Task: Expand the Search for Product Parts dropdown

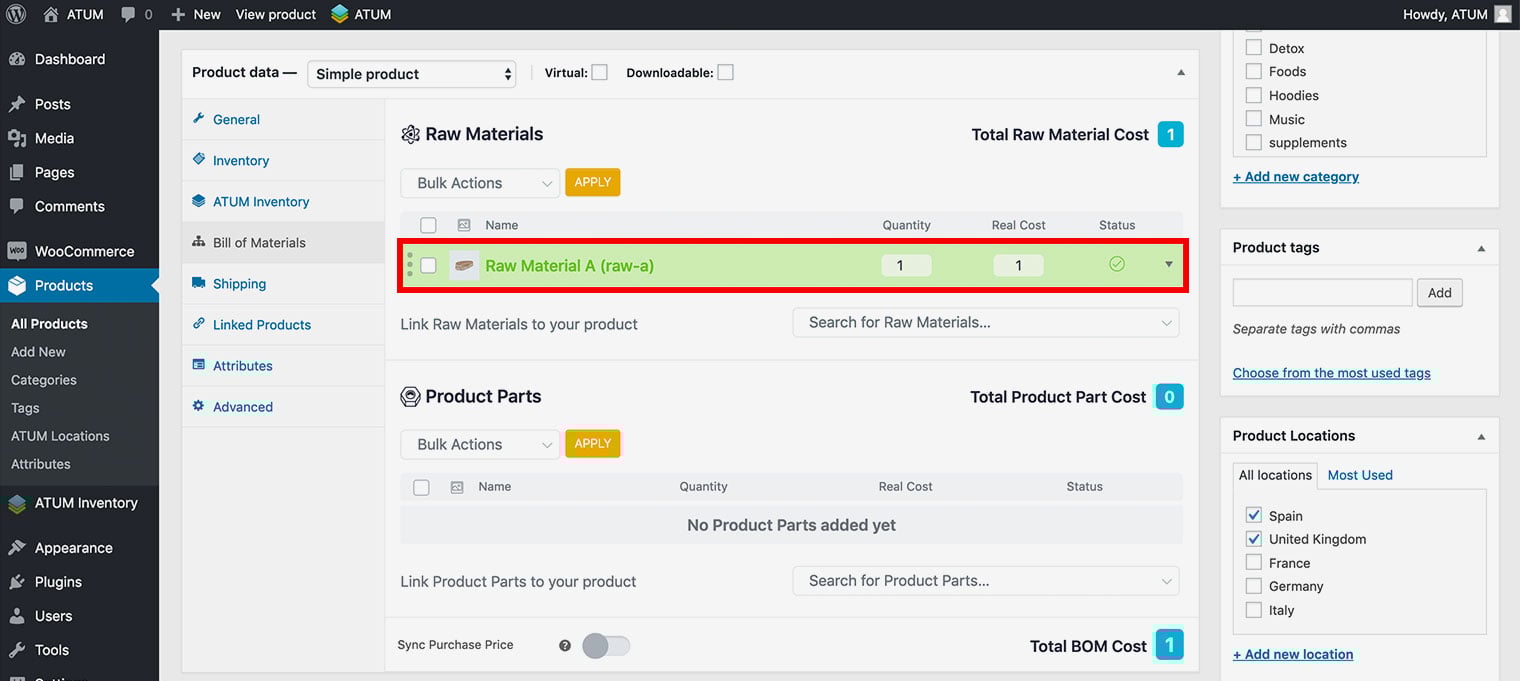Action: click(x=985, y=581)
